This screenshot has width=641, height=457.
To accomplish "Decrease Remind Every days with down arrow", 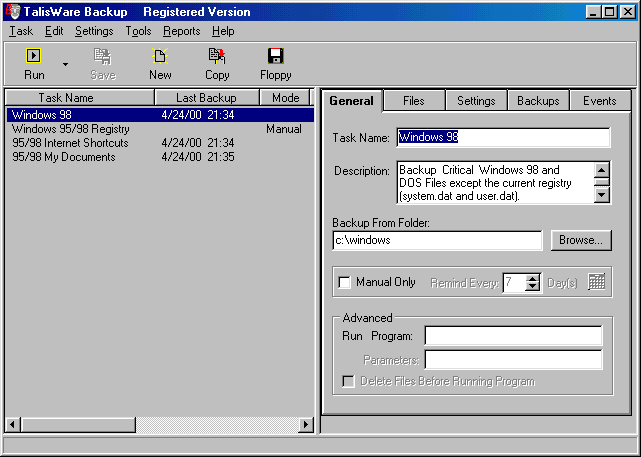I will 532,287.
